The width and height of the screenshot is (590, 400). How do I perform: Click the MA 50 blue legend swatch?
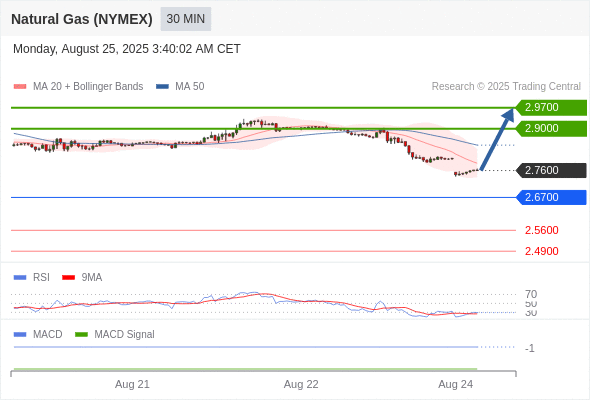click(162, 87)
